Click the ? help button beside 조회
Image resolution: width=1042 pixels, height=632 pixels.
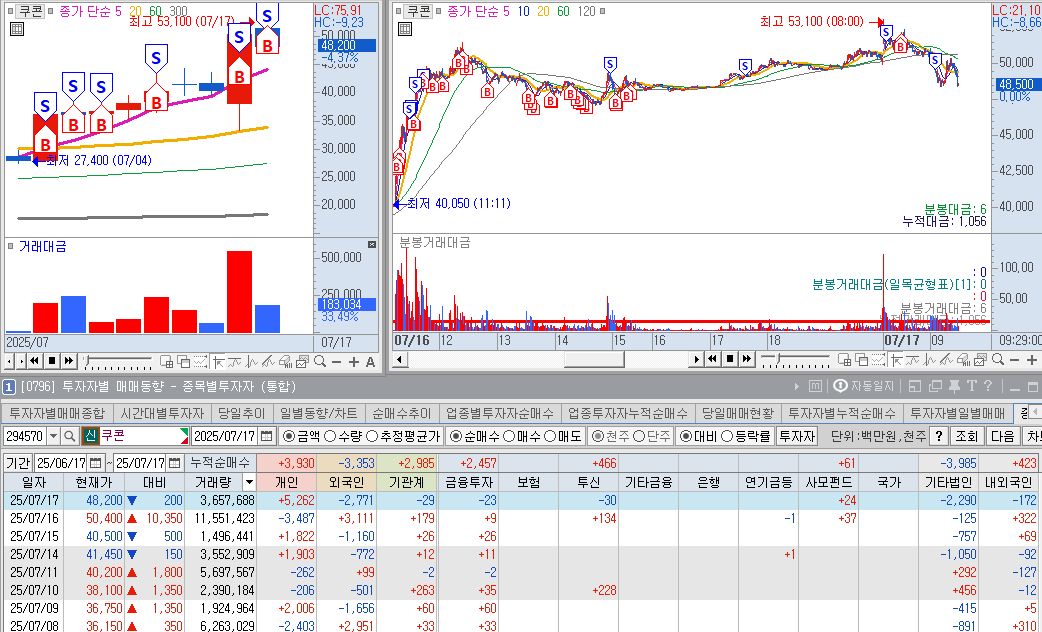coord(938,437)
